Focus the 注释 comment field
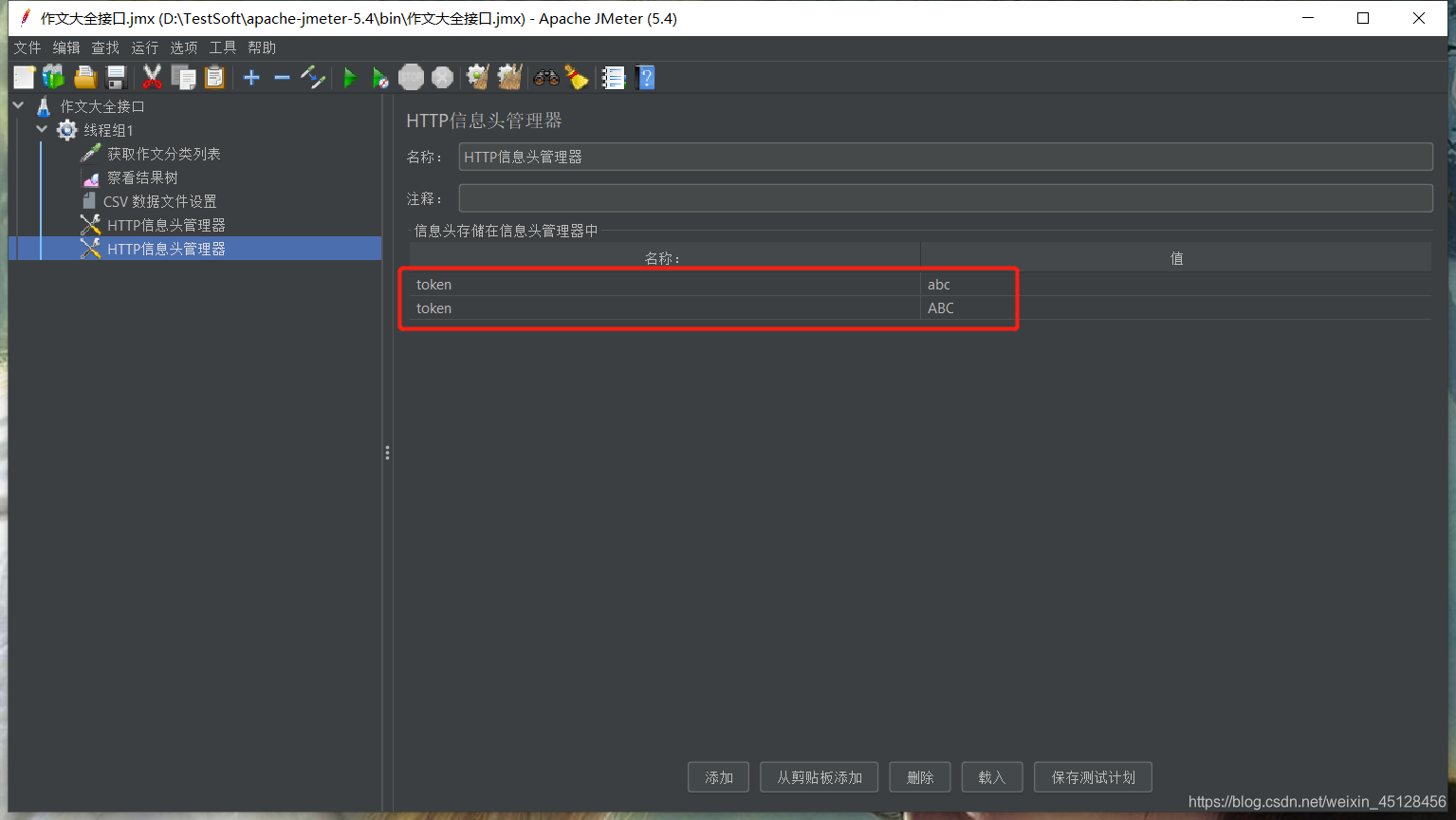The image size is (1456, 820). 946,198
